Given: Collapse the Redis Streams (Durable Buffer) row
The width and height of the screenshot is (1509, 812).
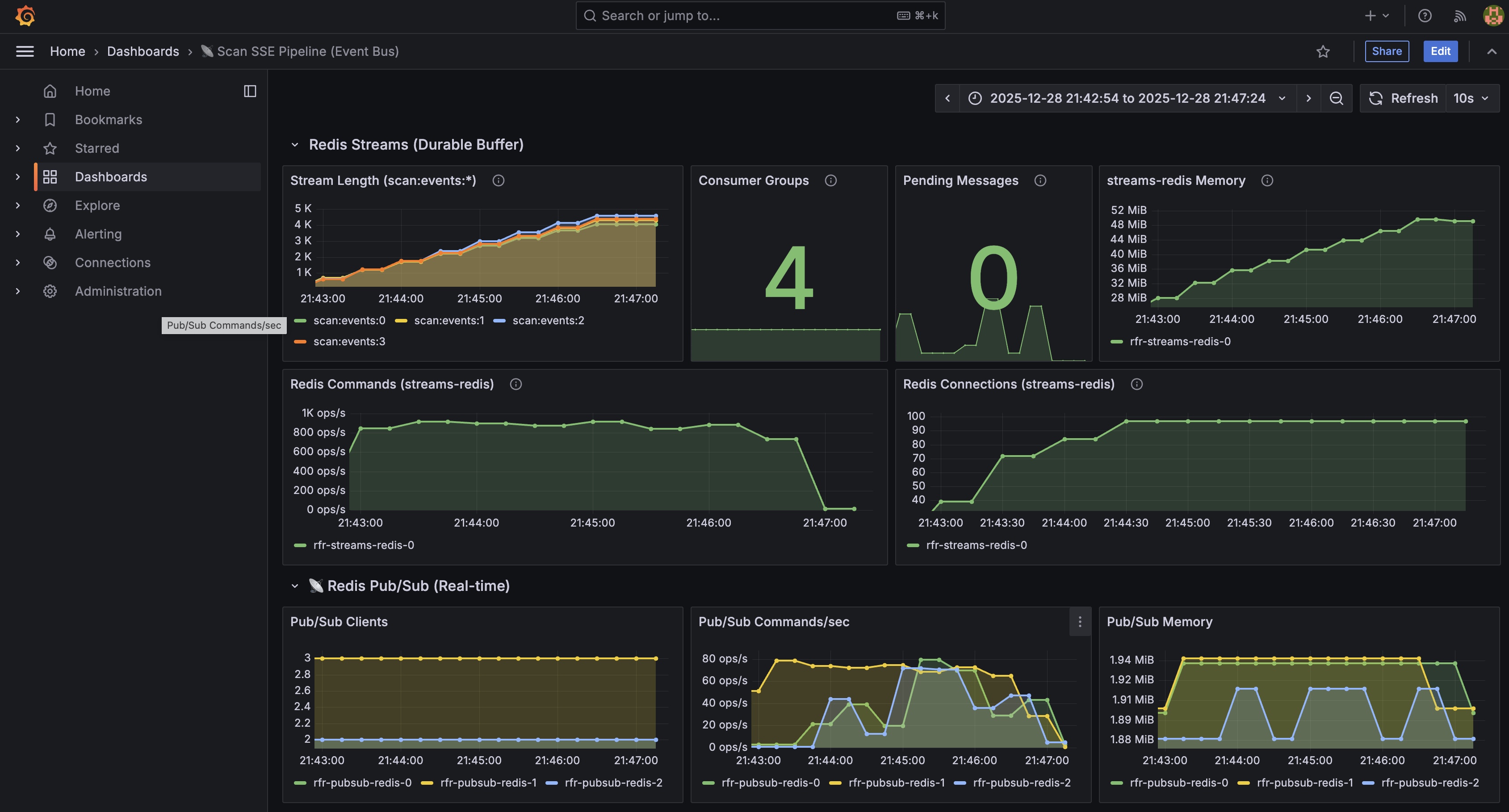Looking at the screenshot, I should (295, 145).
